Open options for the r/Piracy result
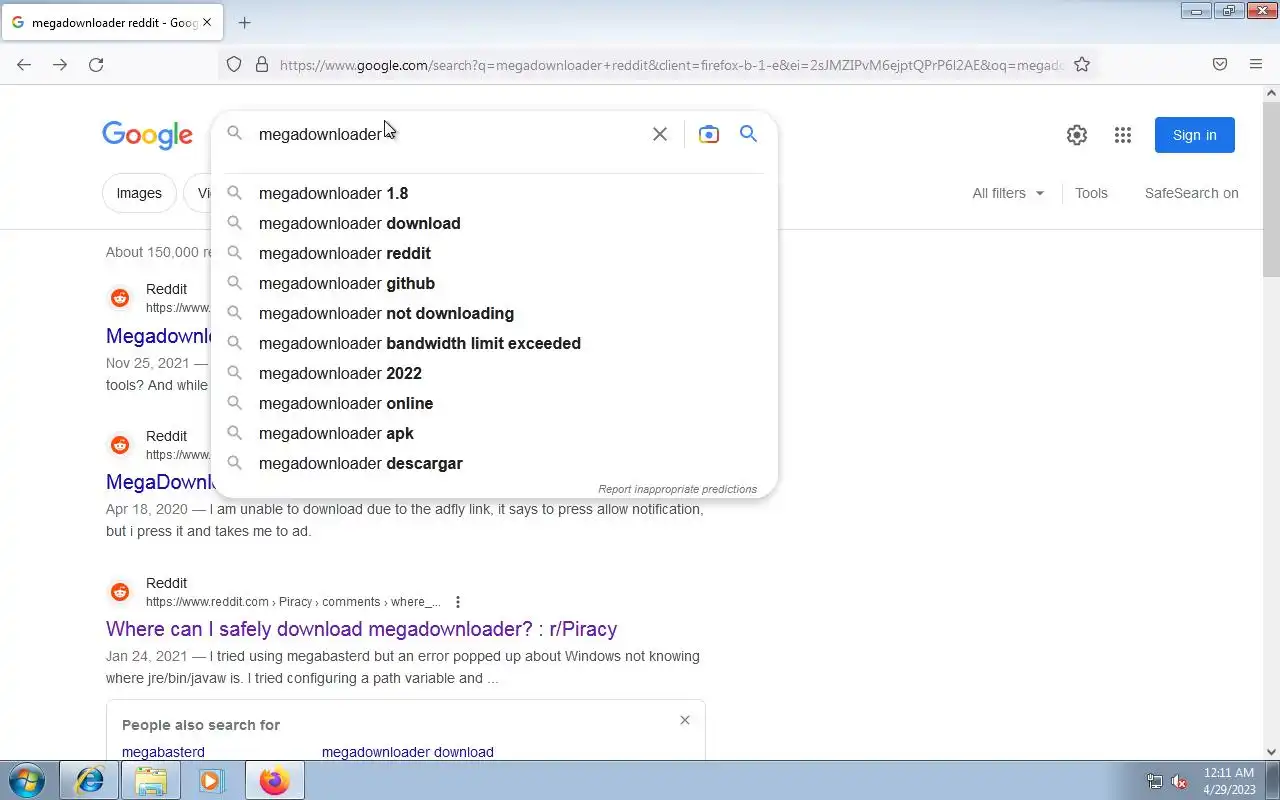The height and width of the screenshot is (800, 1280). point(458,602)
